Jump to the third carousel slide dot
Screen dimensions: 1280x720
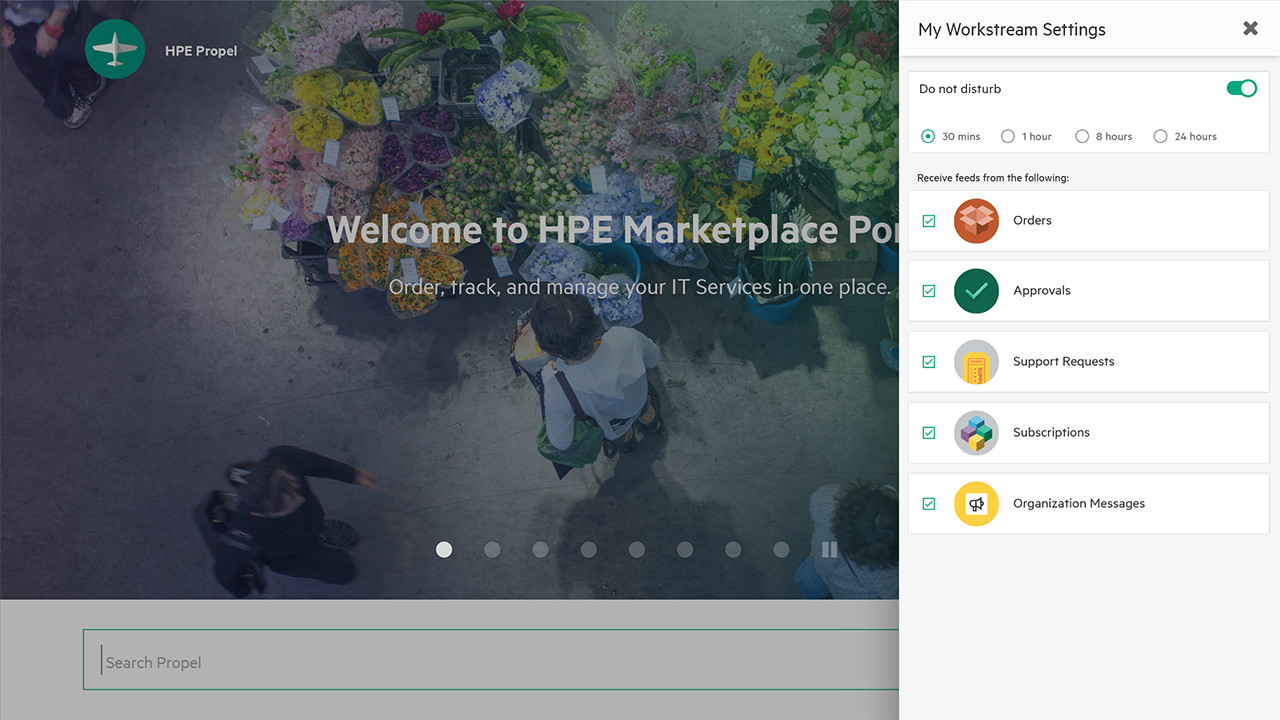pos(540,549)
